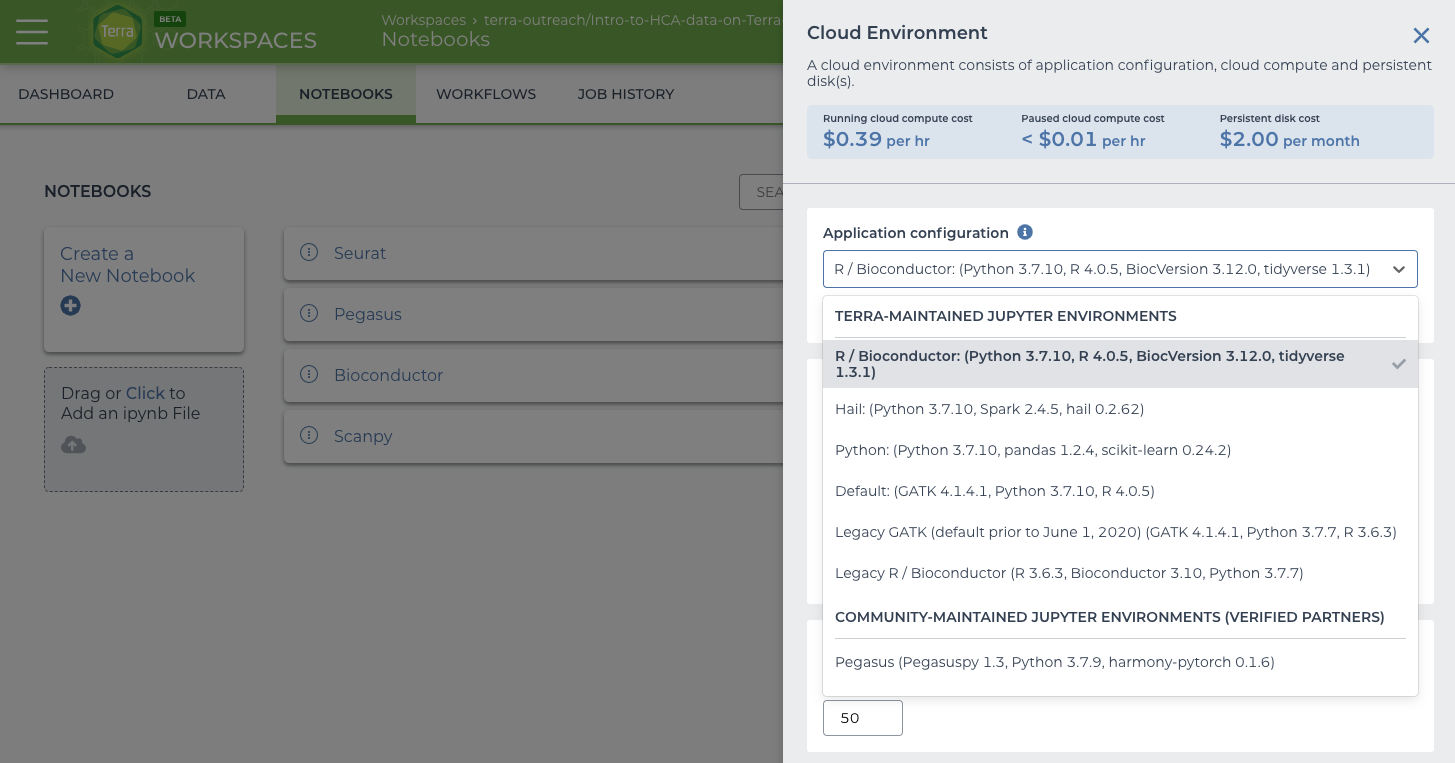Click the disk size field showing 50
Screen dimensions: 1455x763
[863, 718]
